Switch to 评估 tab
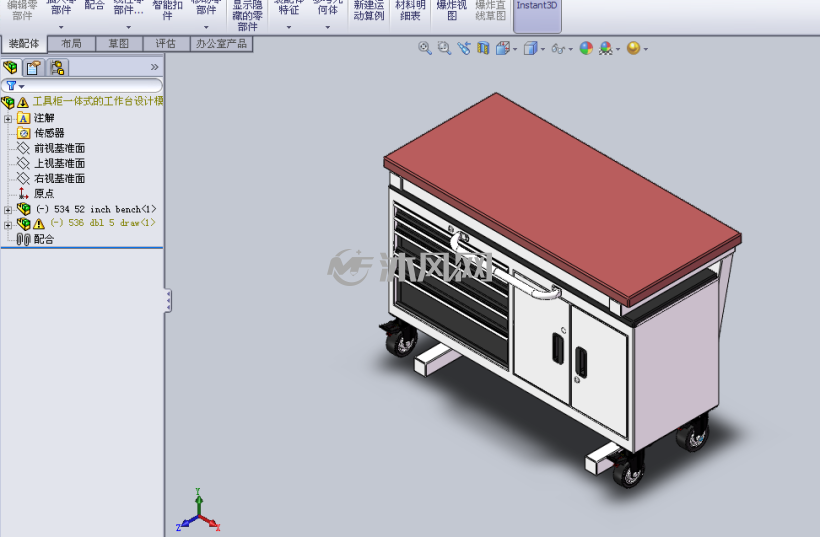The width and height of the screenshot is (820, 537). [x=166, y=44]
